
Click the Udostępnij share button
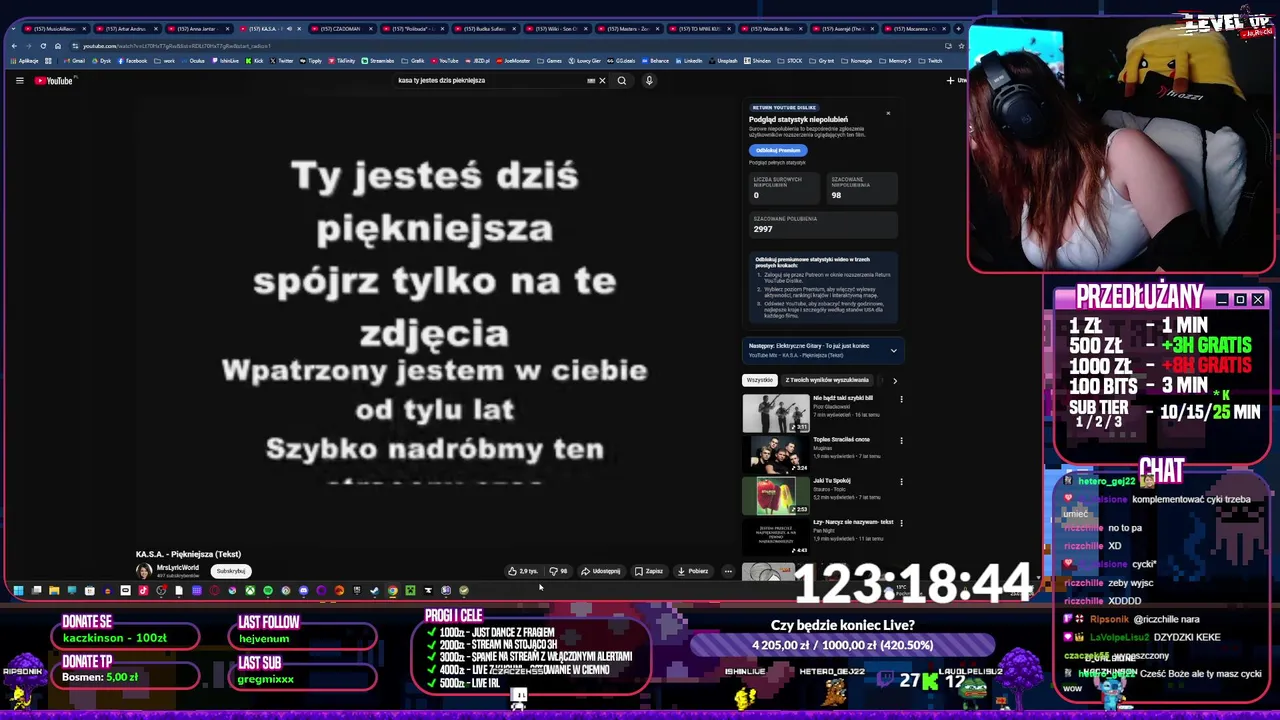click(601, 571)
